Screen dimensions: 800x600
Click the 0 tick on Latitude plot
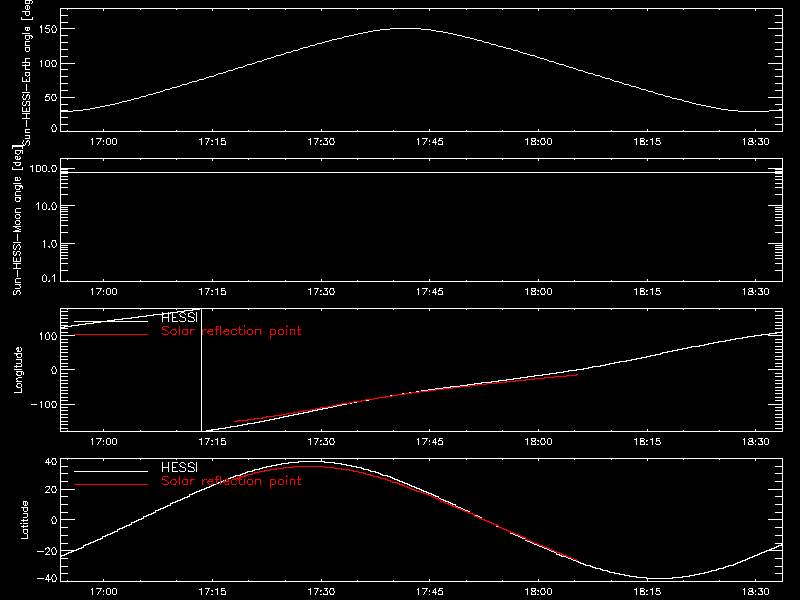[55, 520]
